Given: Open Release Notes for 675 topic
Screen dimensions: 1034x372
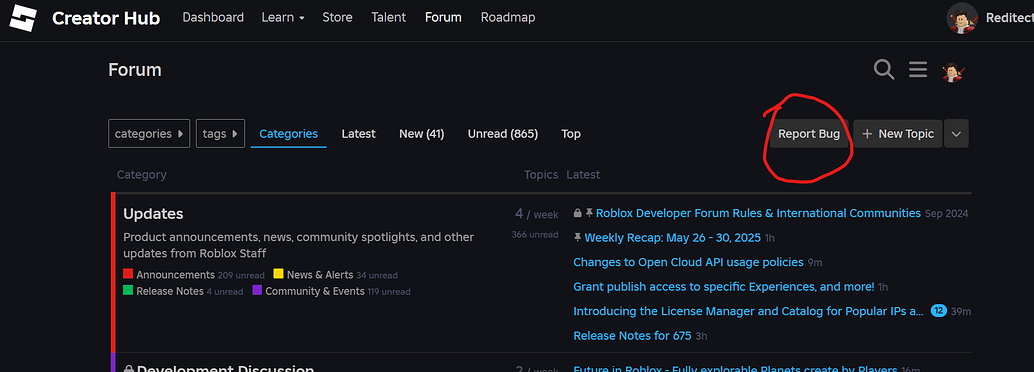Looking at the screenshot, I should [632, 336].
